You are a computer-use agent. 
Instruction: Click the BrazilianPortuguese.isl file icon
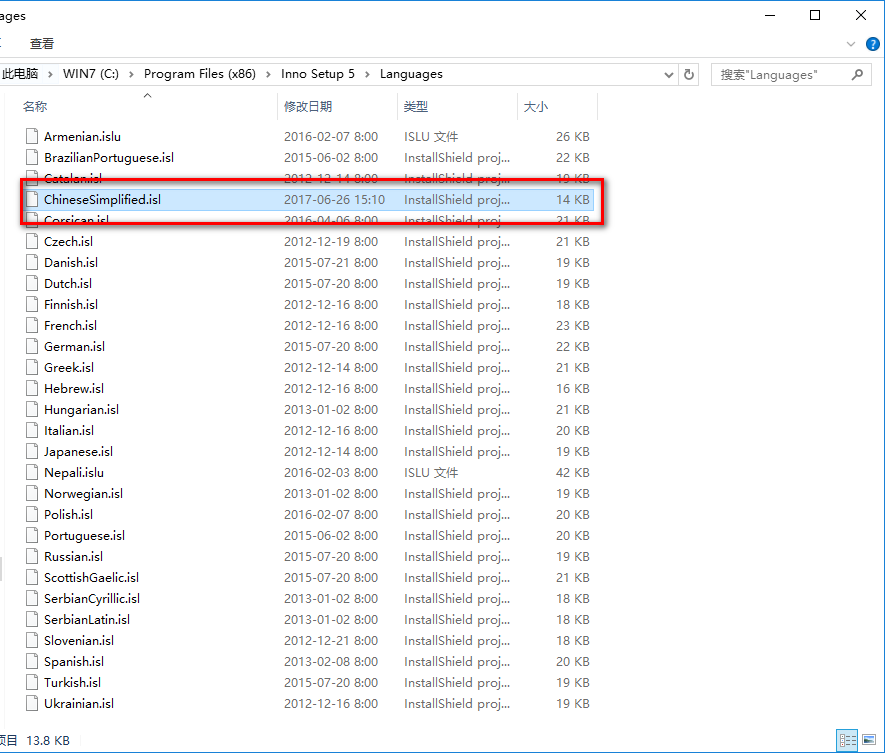(x=32, y=157)
